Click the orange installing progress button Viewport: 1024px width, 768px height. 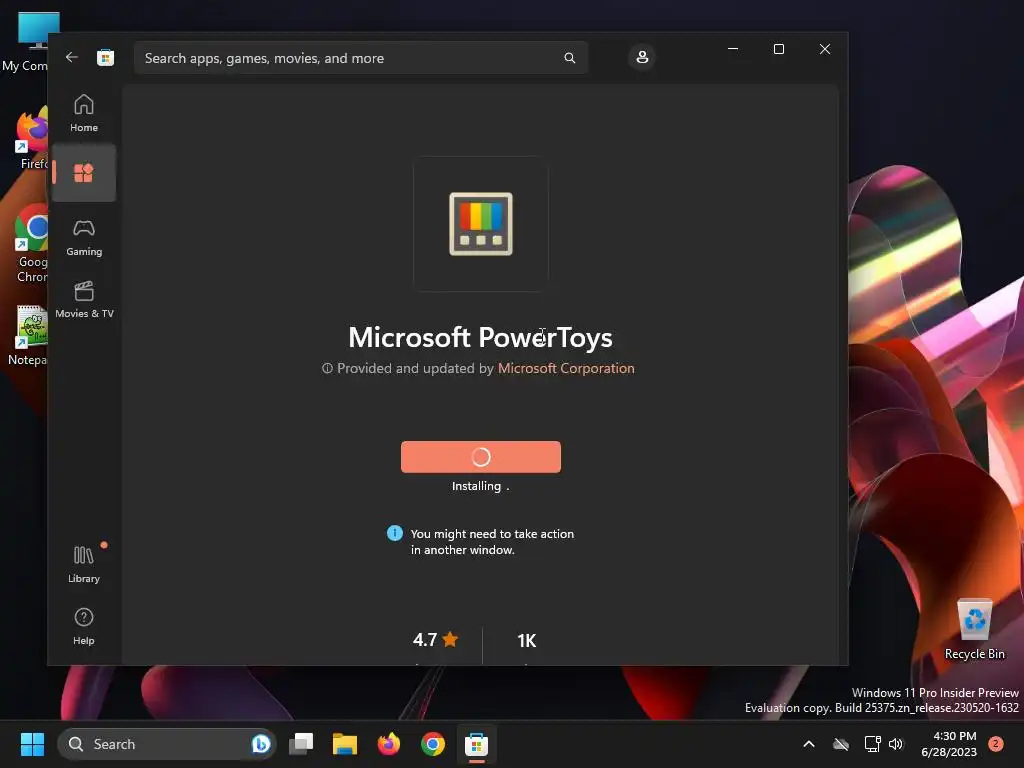481,456
